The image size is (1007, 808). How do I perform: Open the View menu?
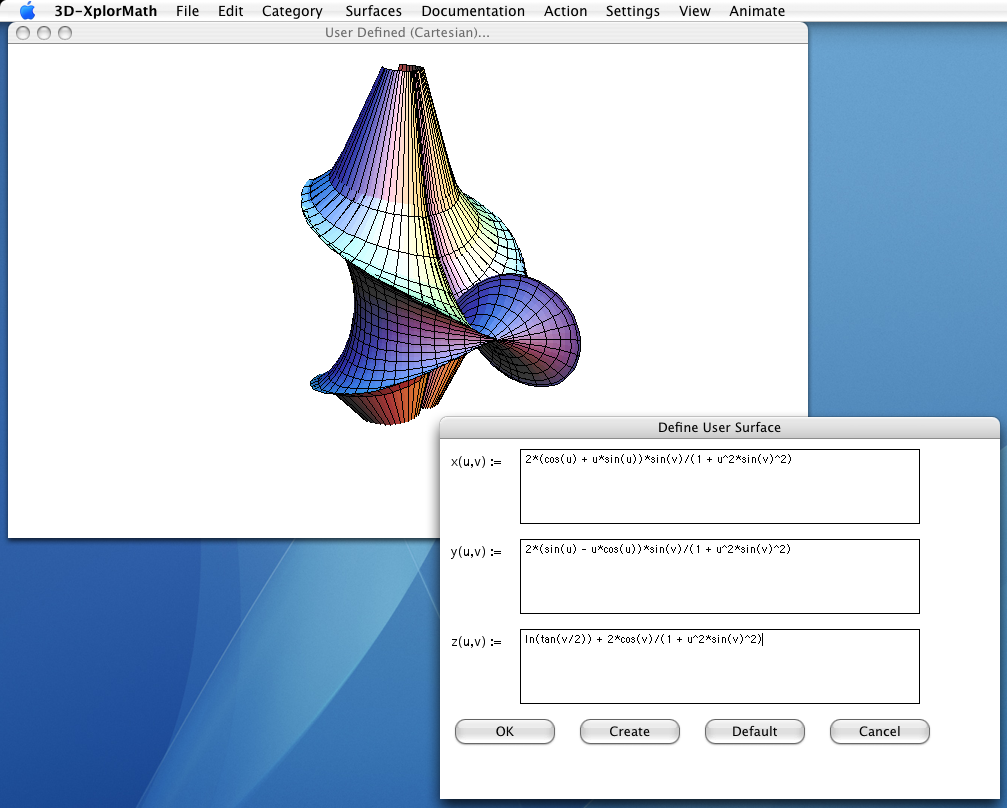click(x=695, y=11)
